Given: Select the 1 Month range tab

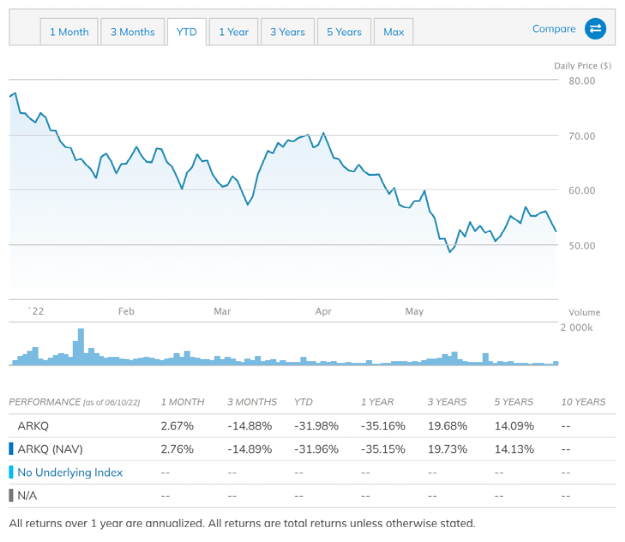Looking at the screenshot, I should 70,32.
